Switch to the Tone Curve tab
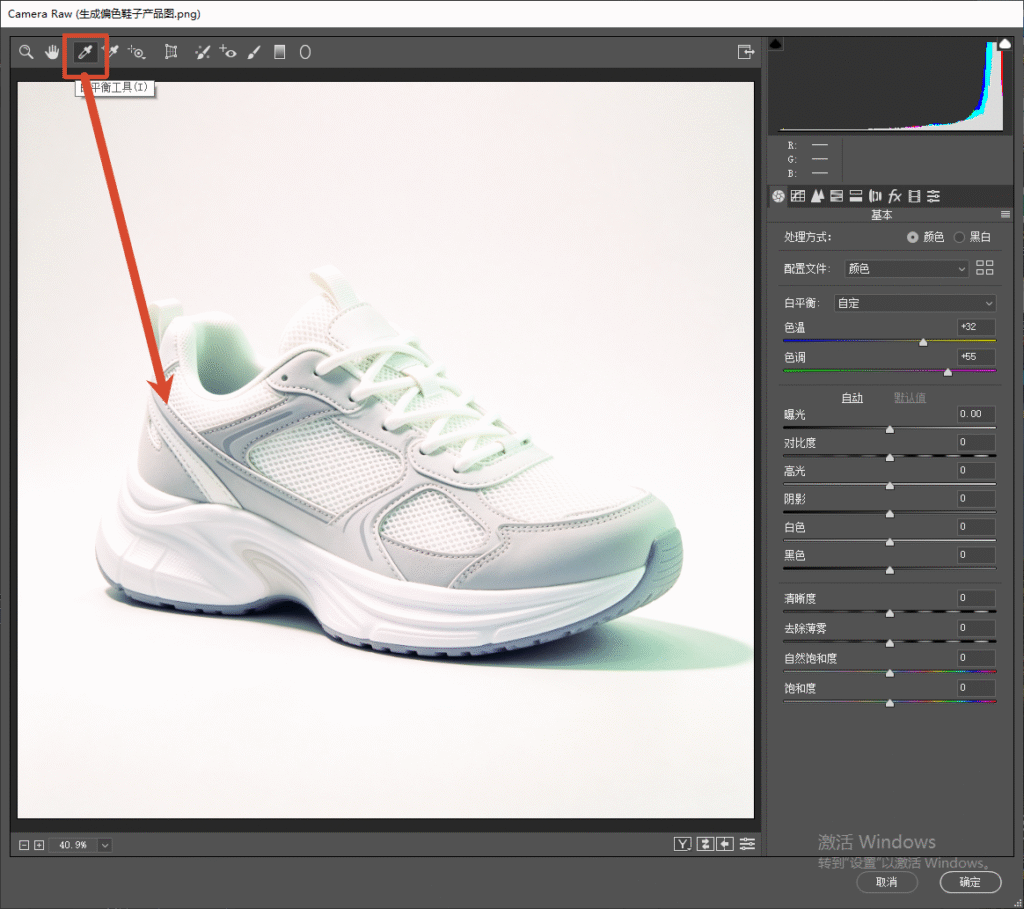The width and height of the screenshot is (1024, 909). (797, 196)
